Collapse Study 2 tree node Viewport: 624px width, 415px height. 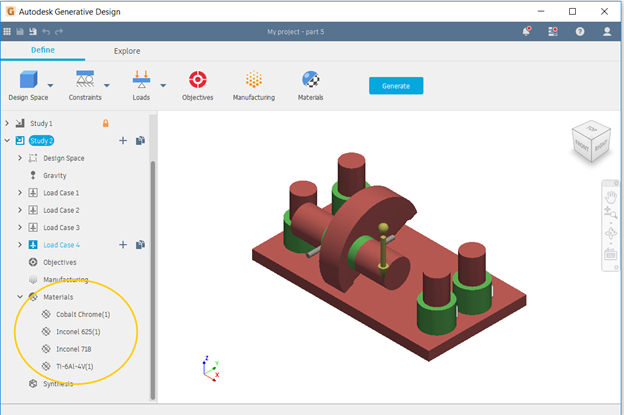pyautogui.click(x=7, y=140)
